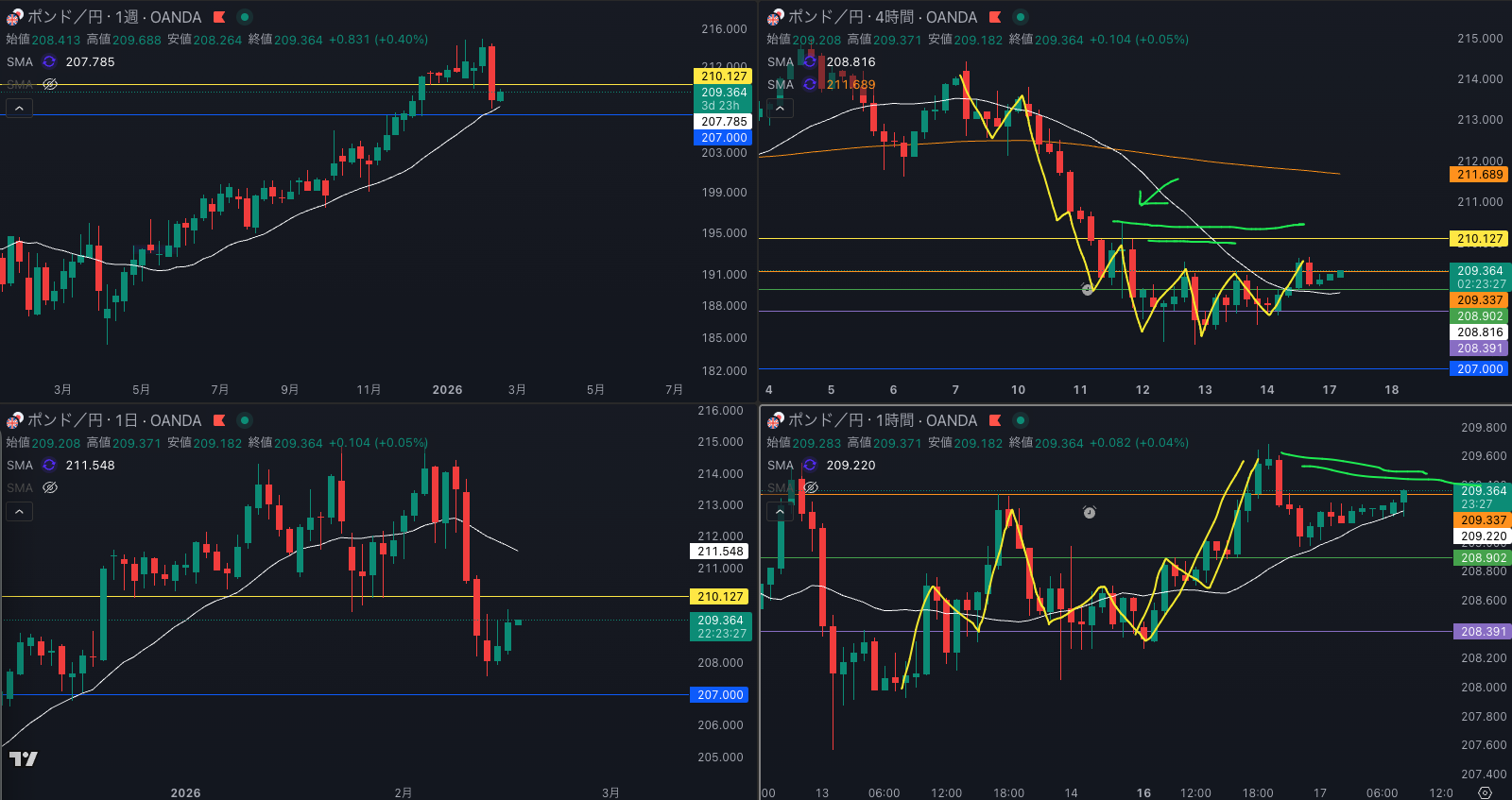Click the red flag icon on 4-hour chart
This screenshot has height=800, width=1512.
point(995,17)
